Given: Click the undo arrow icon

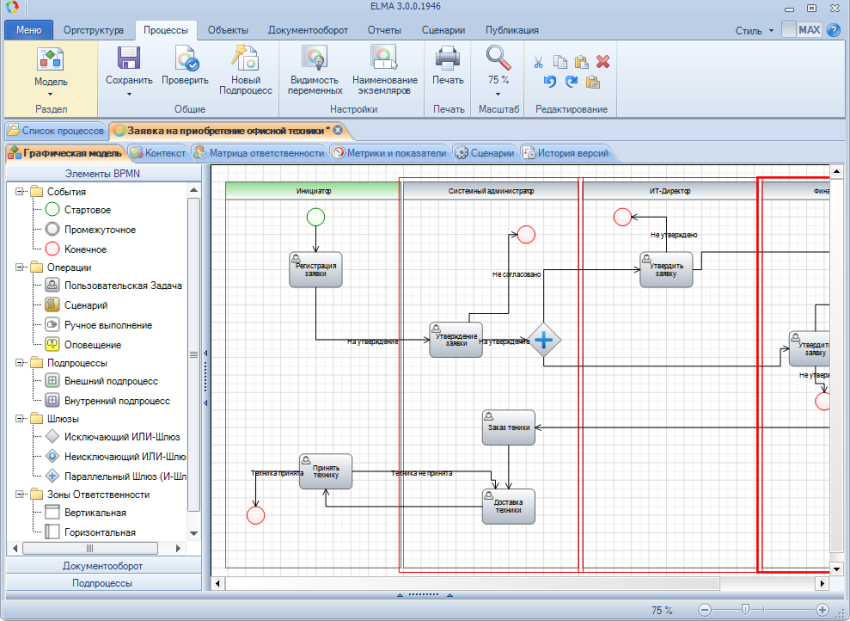Looking at the screenshot, I should tap(550, 82).
